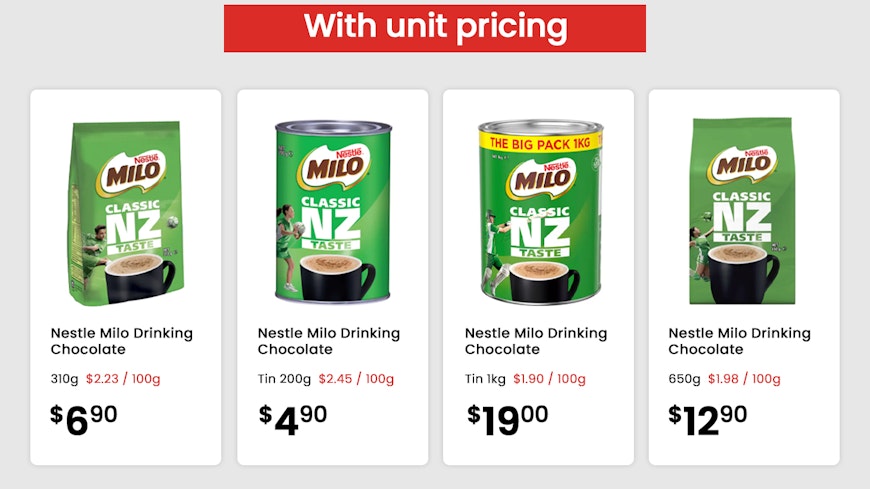Screen dimensions: 870x489
Task: Click the $2.23 / 100g unit price
Action: click(123, 379)
